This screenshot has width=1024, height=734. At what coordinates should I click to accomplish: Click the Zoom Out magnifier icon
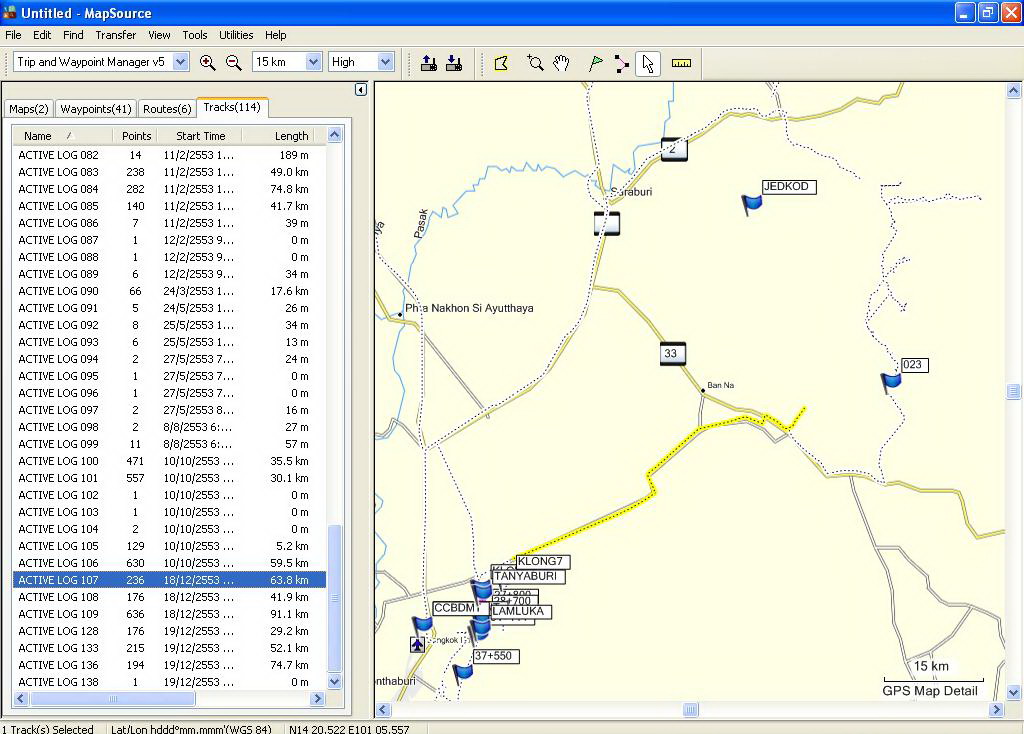point(234,63)
